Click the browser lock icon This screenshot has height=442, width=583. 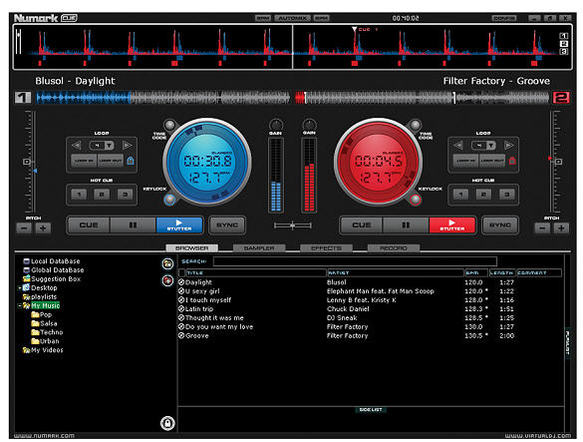[167, 423]
